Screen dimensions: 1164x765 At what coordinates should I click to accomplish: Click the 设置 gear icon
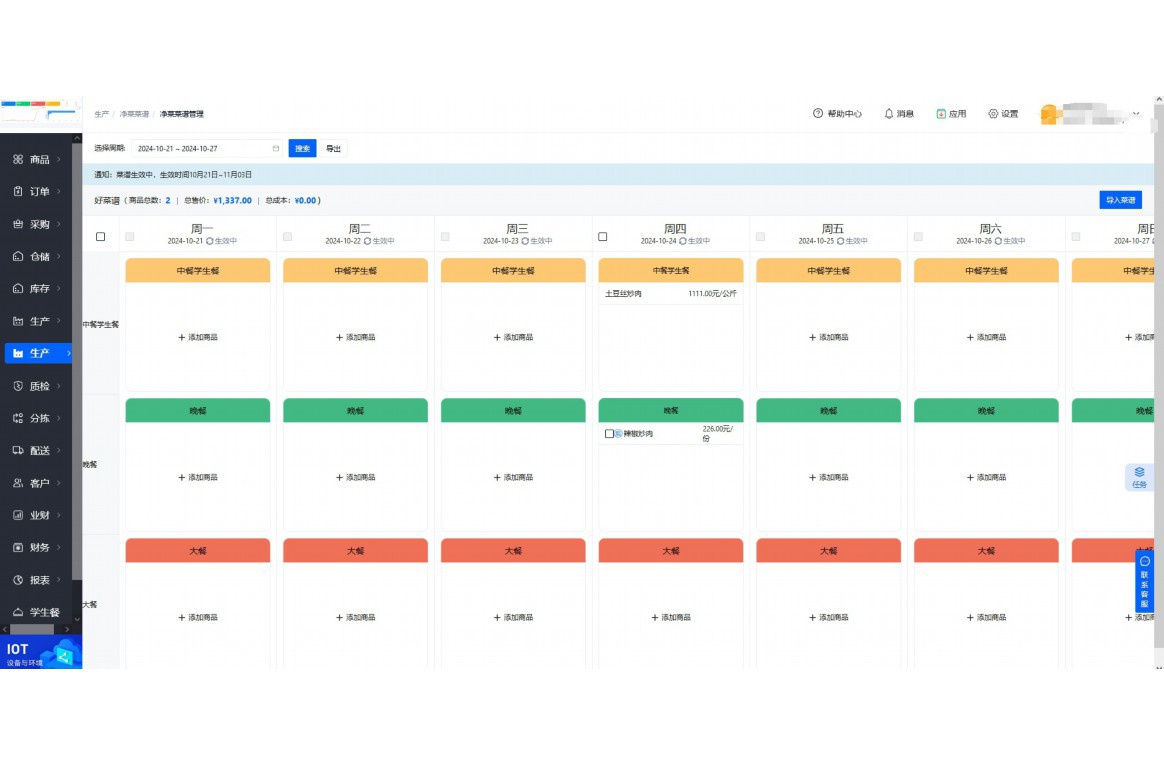[x=993, y=114]
